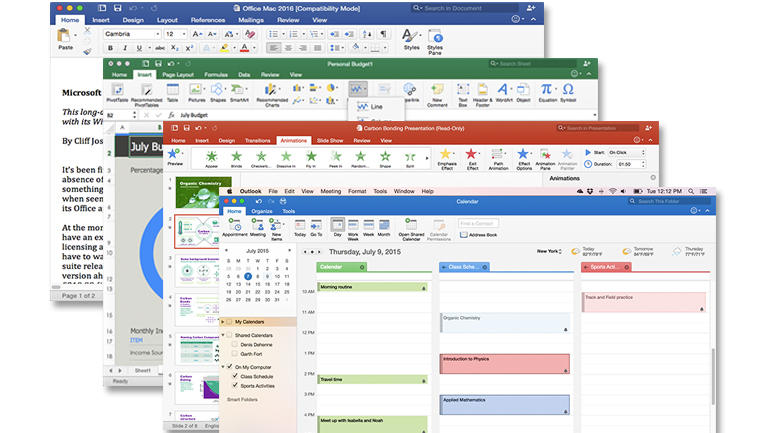
Task: Expand the My Calendars group
Action: (222, 322)
